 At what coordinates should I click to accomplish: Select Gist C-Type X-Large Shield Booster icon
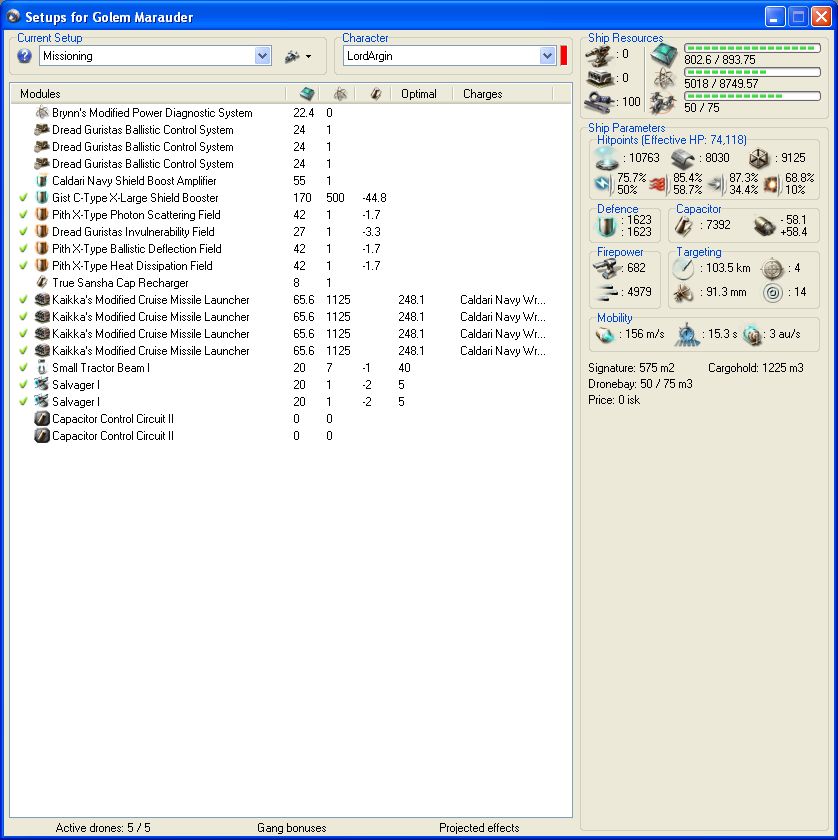42,198
